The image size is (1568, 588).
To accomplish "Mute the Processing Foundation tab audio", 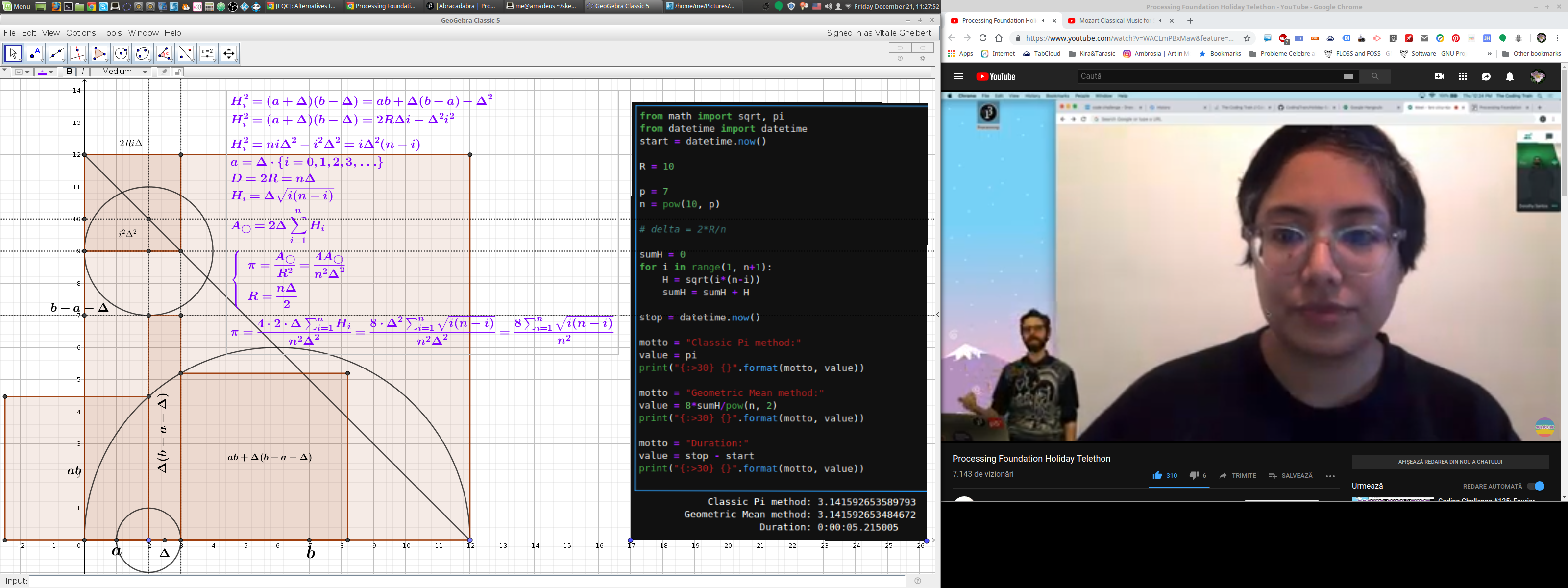I will 1045,21.
